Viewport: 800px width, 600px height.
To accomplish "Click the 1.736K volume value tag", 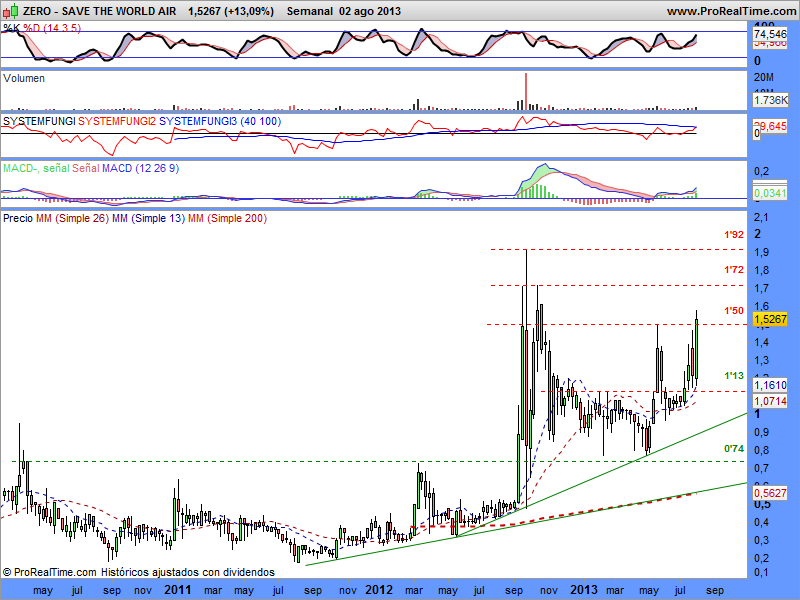I will pos(771,100).
